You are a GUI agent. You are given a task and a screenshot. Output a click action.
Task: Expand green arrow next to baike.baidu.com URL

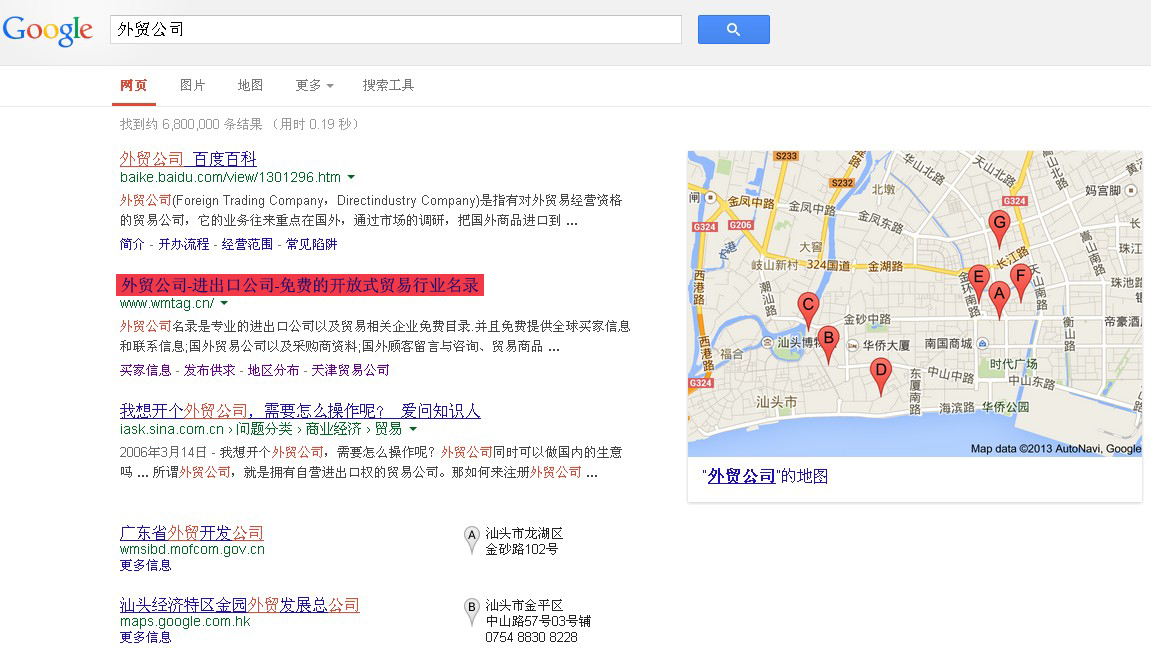[351, 178]
